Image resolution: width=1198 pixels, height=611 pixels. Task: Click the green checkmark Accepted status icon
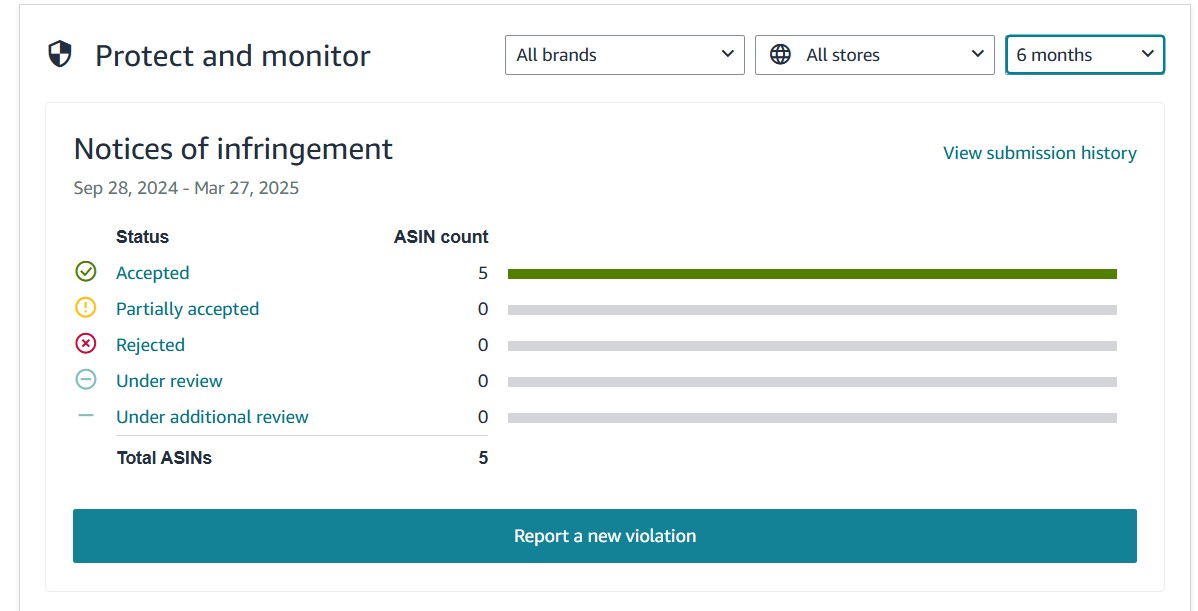(86, 271)
